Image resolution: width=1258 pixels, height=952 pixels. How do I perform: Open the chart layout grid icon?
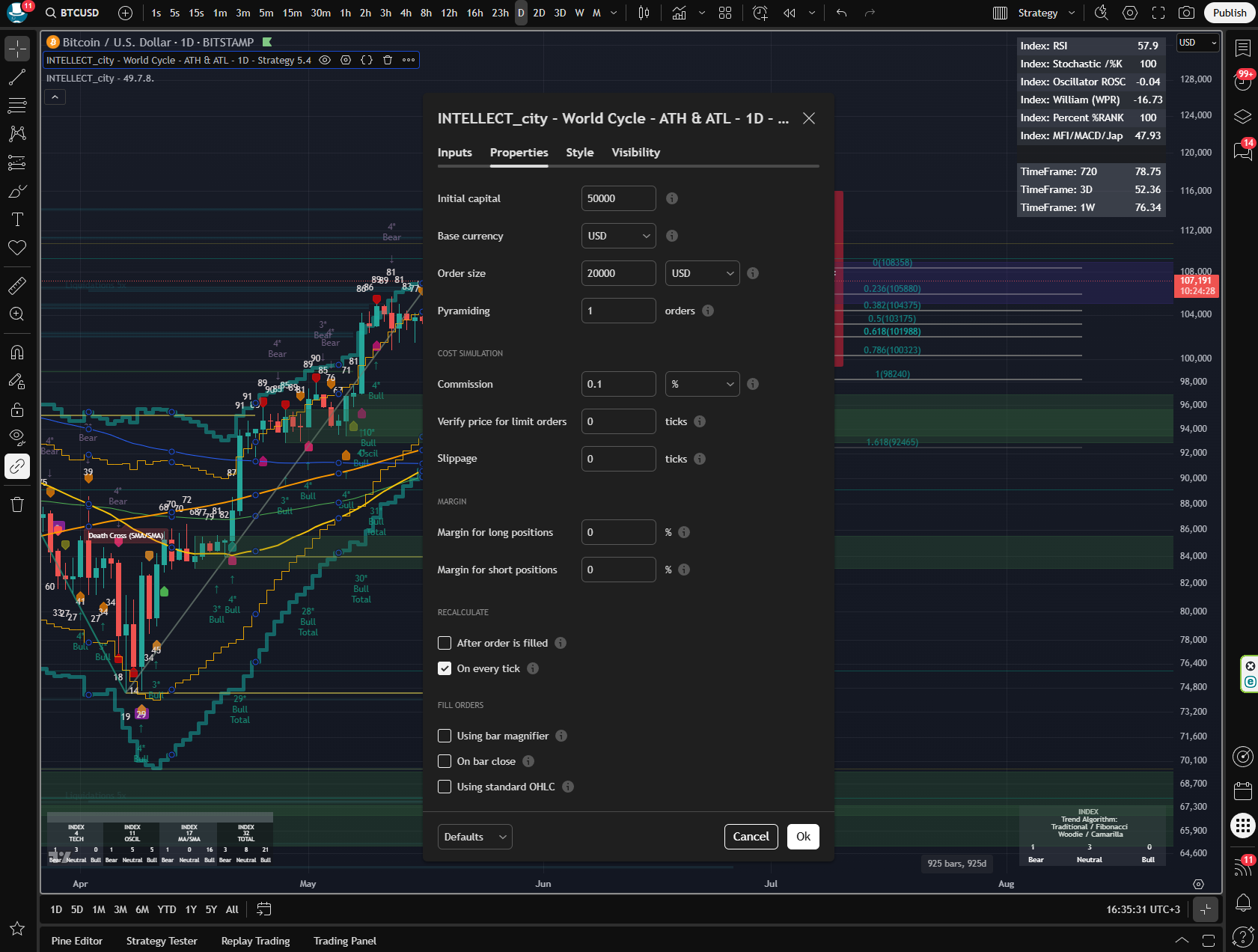[x=725, y=13]
